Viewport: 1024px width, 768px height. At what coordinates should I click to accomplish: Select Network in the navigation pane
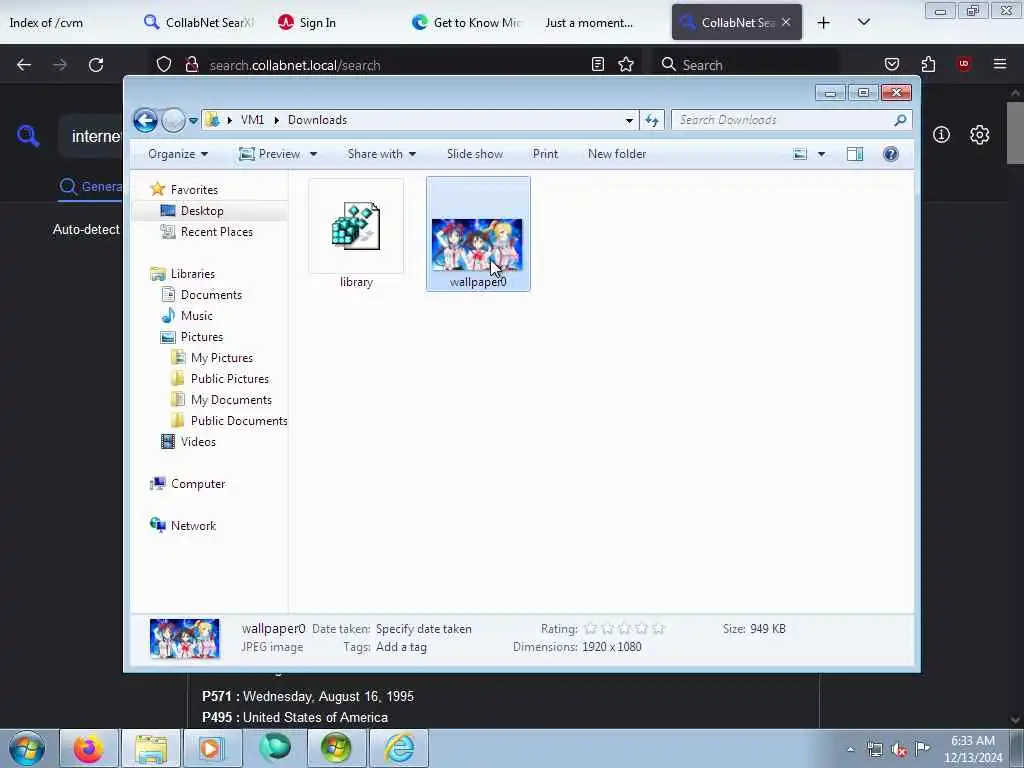point(193,526)
